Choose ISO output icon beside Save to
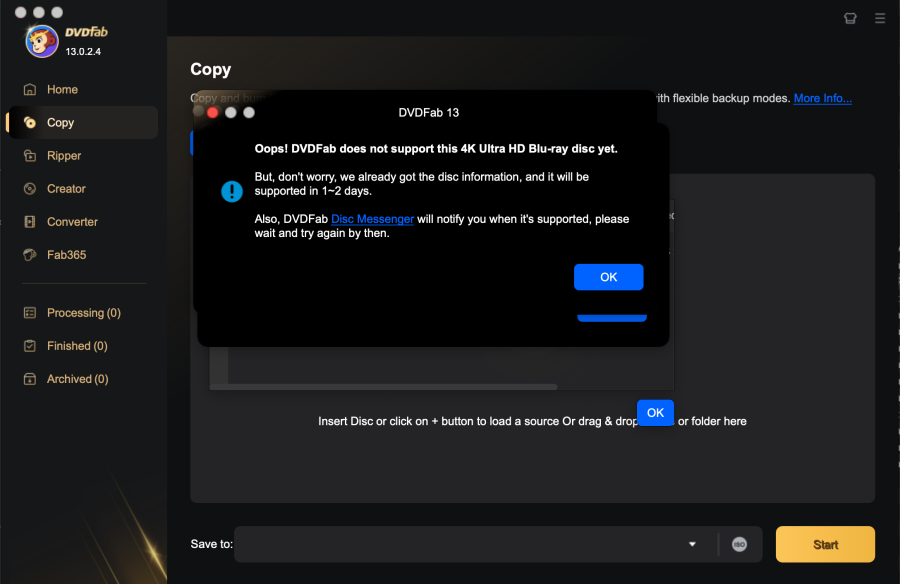 (x=739, y=544)
